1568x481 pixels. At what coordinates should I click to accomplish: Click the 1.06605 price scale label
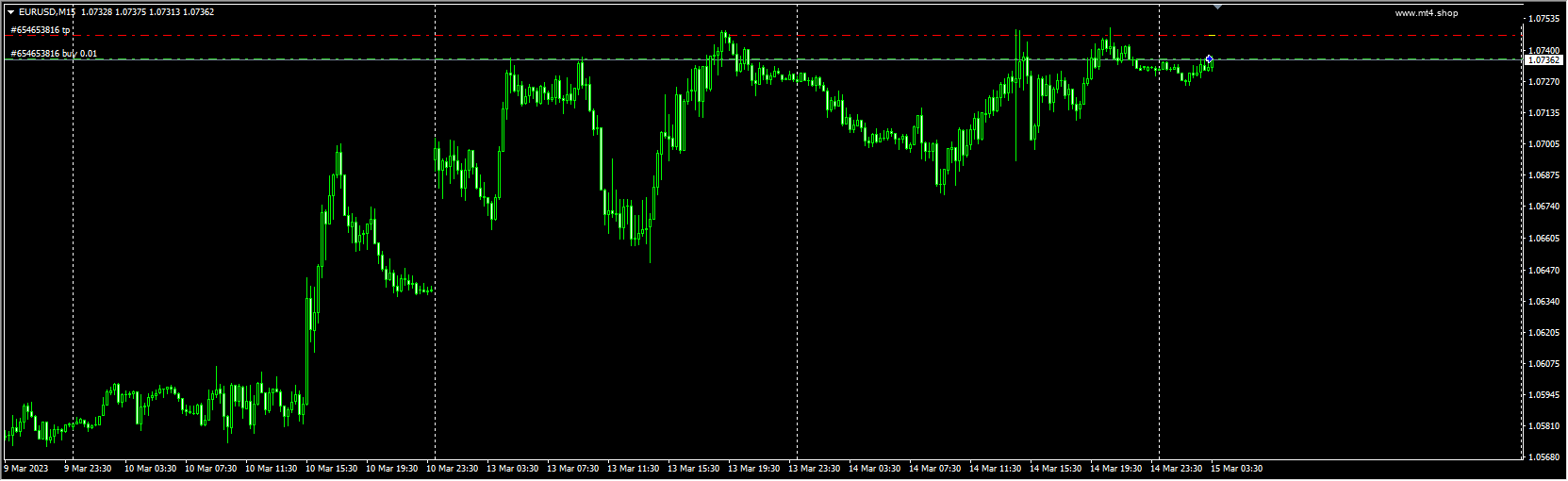pyautogui.click(x=1543, y=239)
